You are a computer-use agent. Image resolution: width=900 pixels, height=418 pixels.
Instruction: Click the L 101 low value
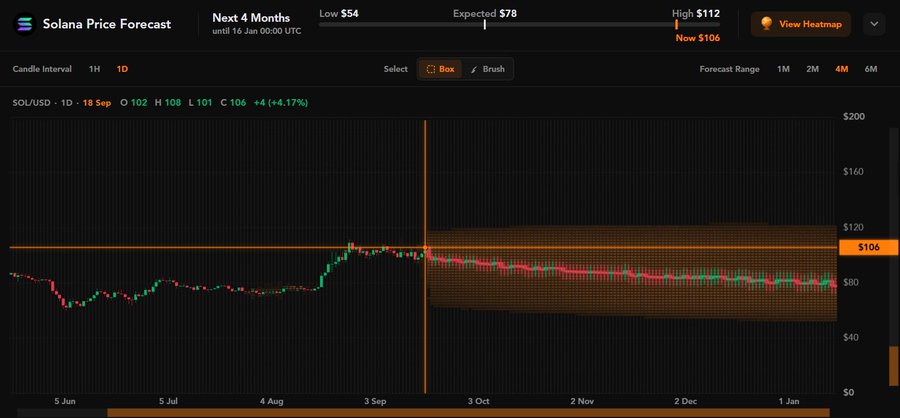point(200,103)
